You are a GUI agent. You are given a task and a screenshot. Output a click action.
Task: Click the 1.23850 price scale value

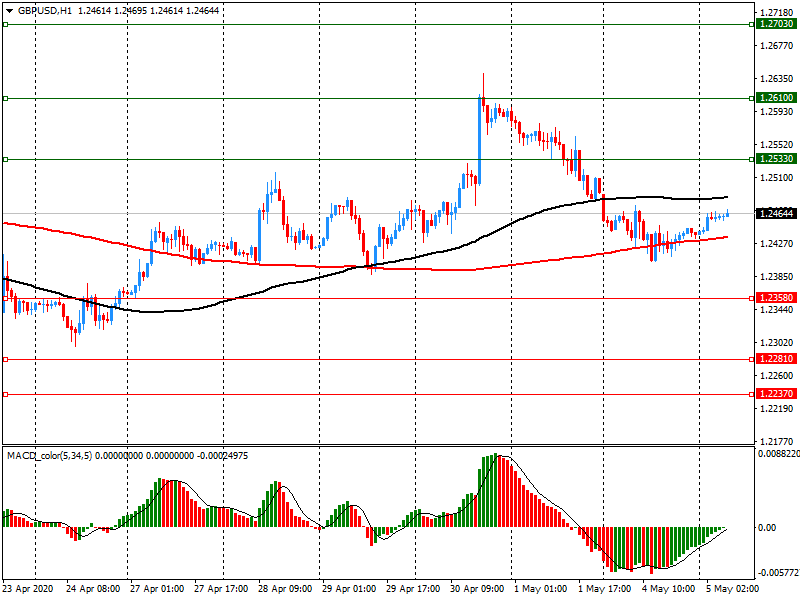pyautogui.click(x=777, y=277)
